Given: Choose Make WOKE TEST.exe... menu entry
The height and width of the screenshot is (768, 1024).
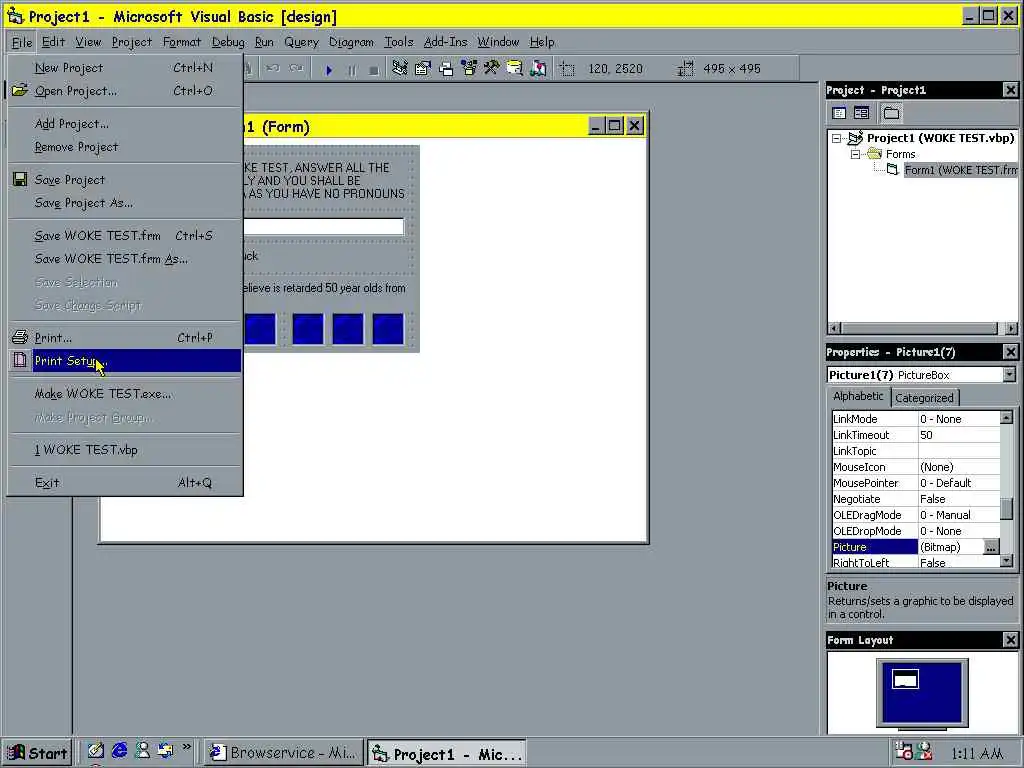Looking at the screenshot, I should point(124,394).
